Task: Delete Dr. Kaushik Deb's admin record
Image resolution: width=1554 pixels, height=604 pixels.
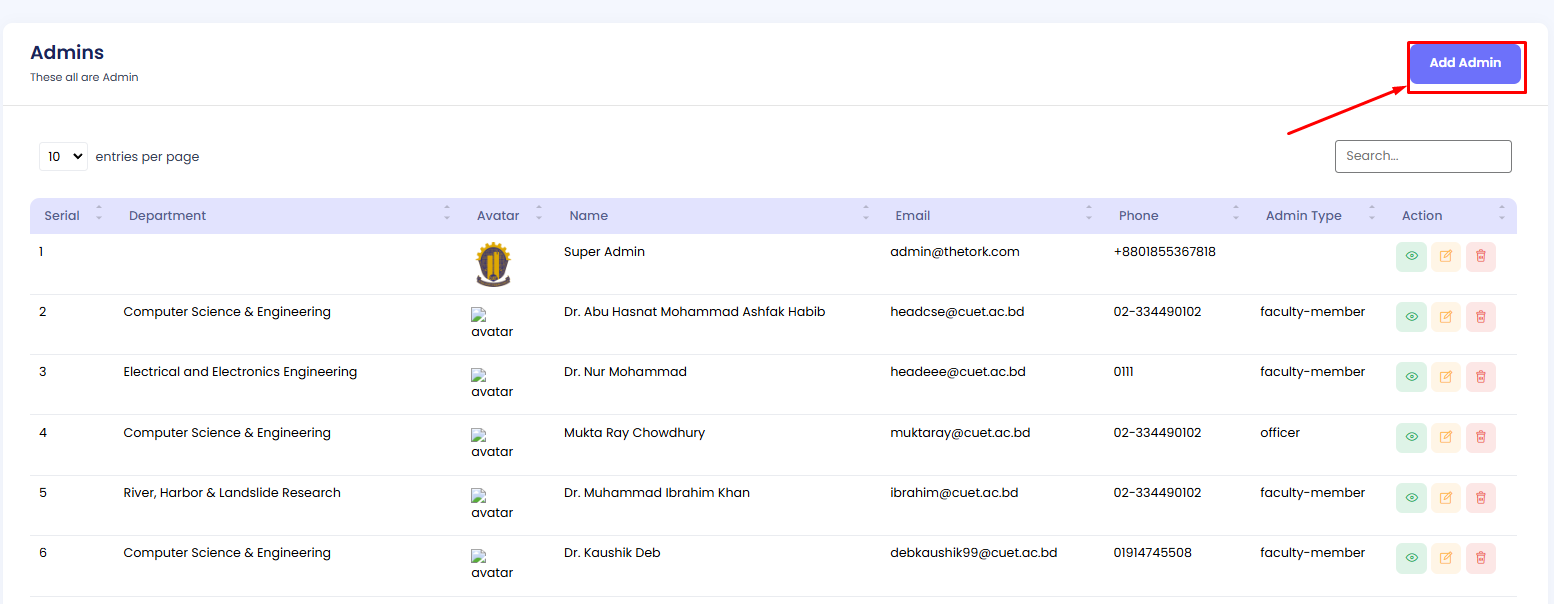Action: [x=1480, y=558]
